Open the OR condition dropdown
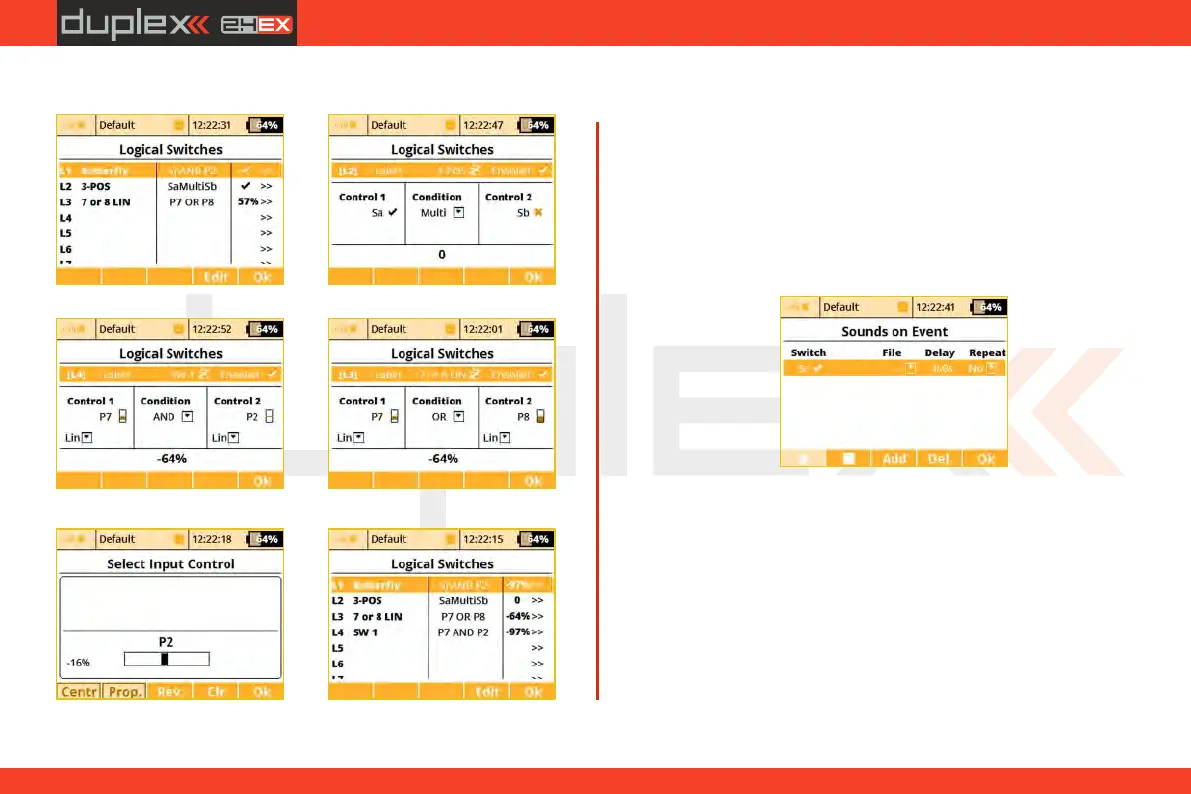 tap(459, 416)
